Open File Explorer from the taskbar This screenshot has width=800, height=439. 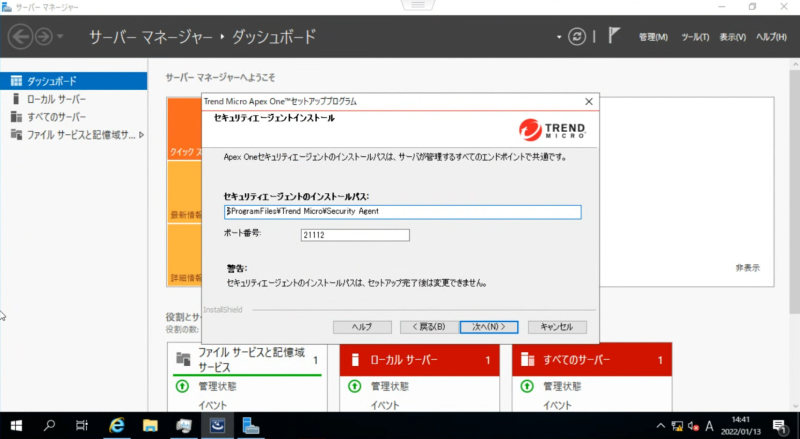click(x=150, y=425)
